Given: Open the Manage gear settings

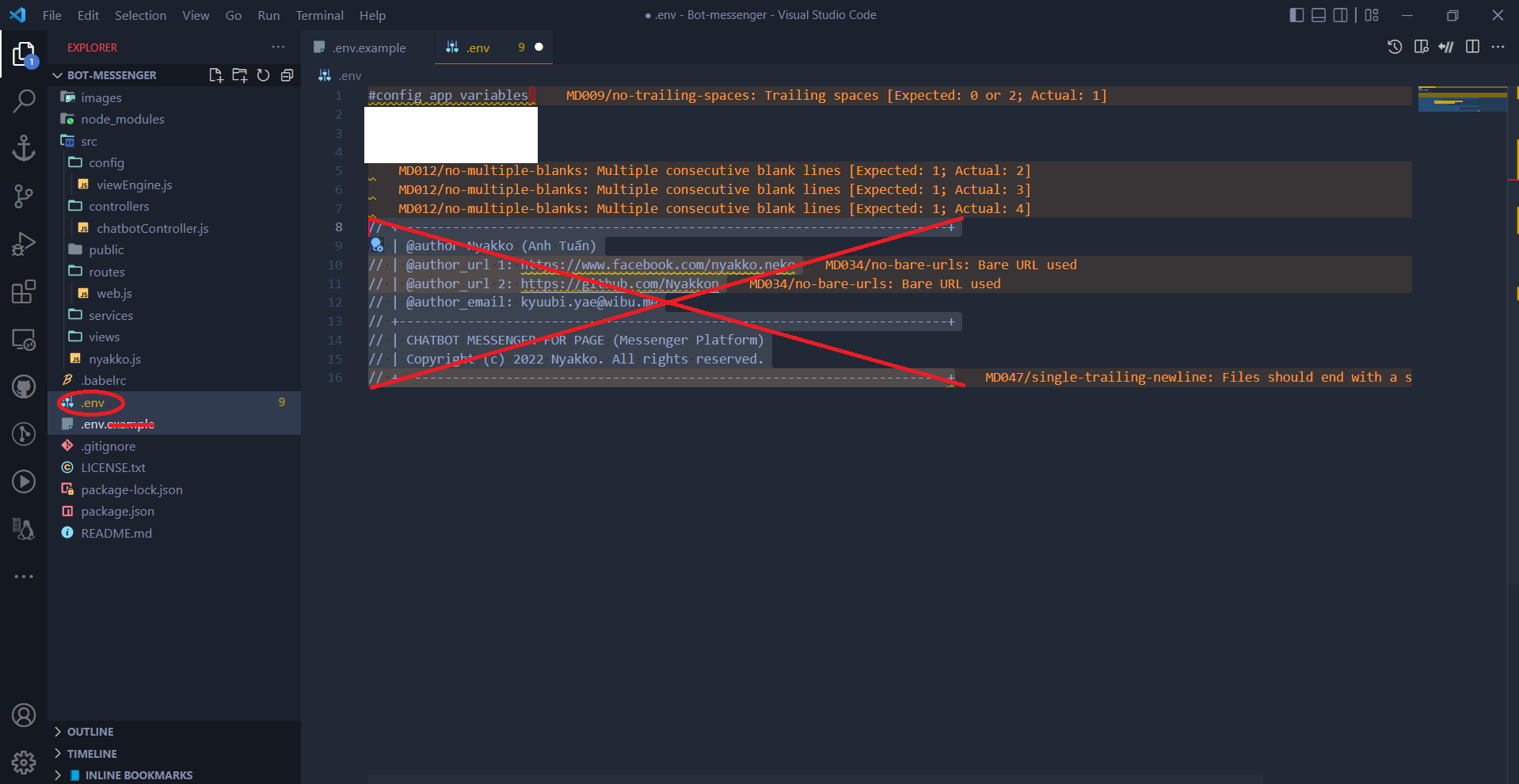Looking at the screenshot, I should coord(24,762).
